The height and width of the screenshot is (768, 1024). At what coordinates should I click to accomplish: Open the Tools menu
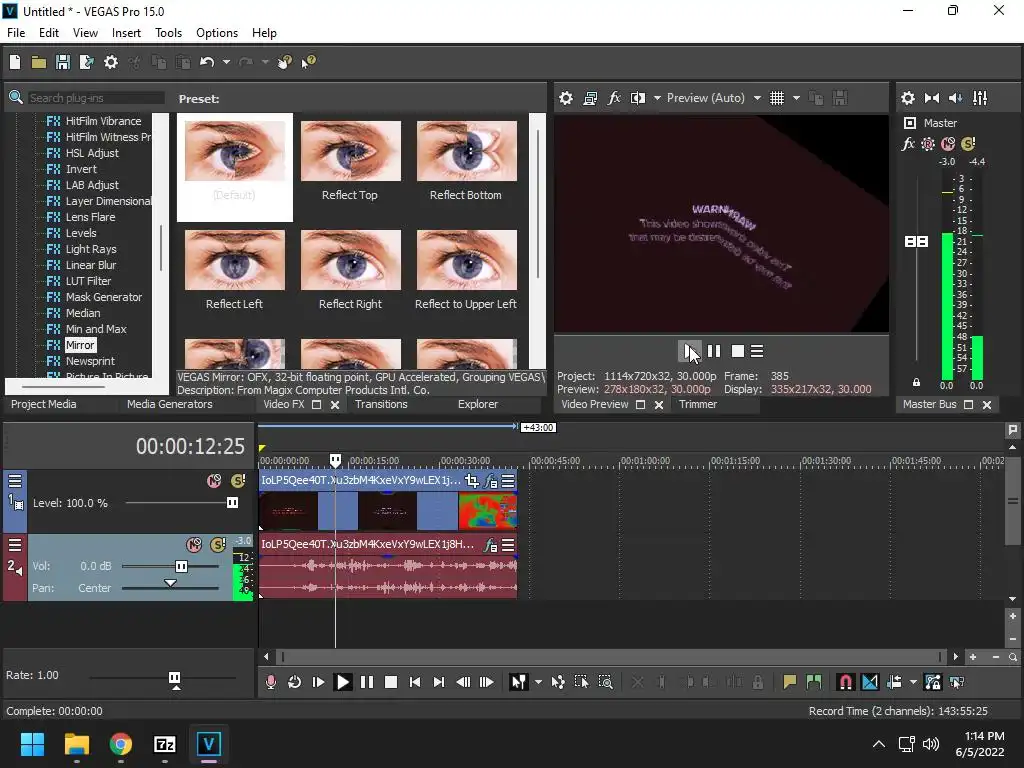click(168, 33)
